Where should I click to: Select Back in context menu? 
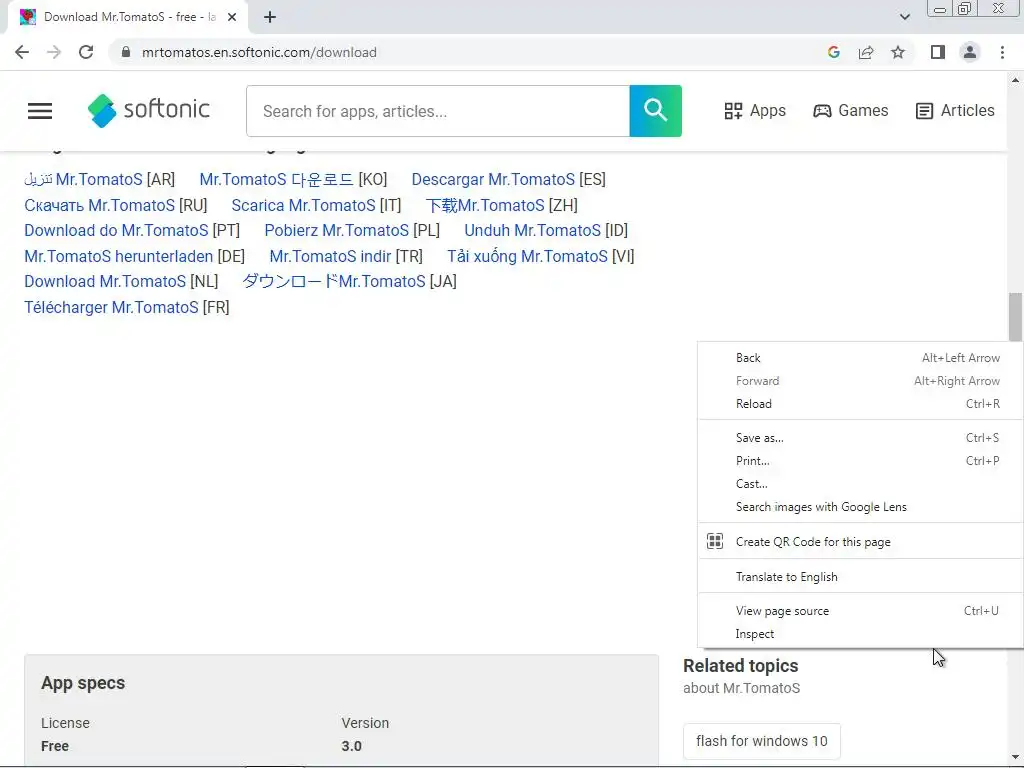[x=860, y=358]
